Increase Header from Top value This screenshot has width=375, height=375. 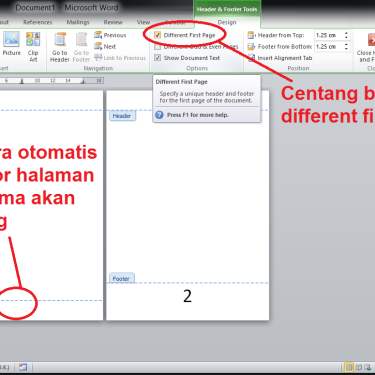coord(346,33)
